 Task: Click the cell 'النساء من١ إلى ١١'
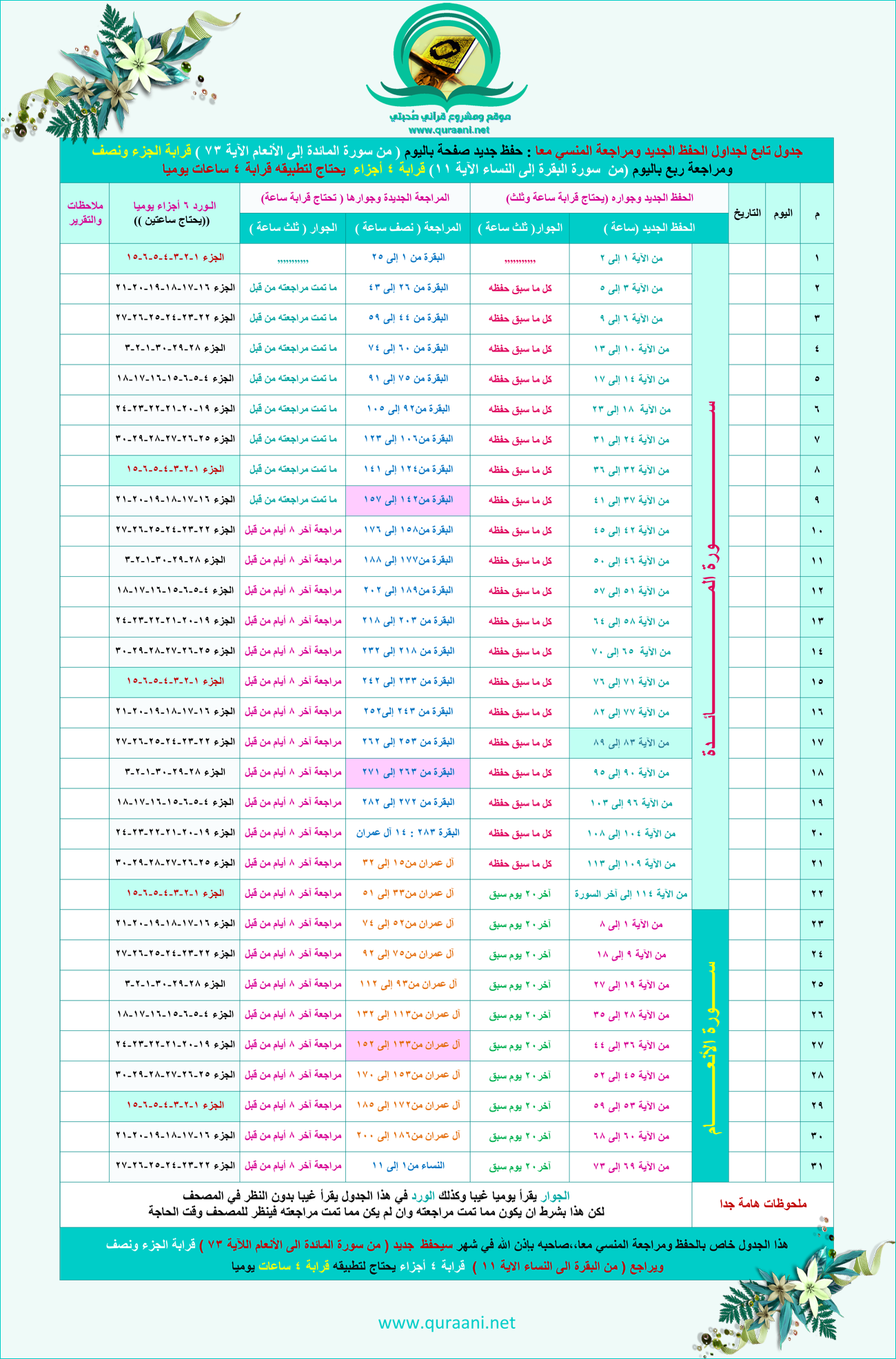[408, 1166]
